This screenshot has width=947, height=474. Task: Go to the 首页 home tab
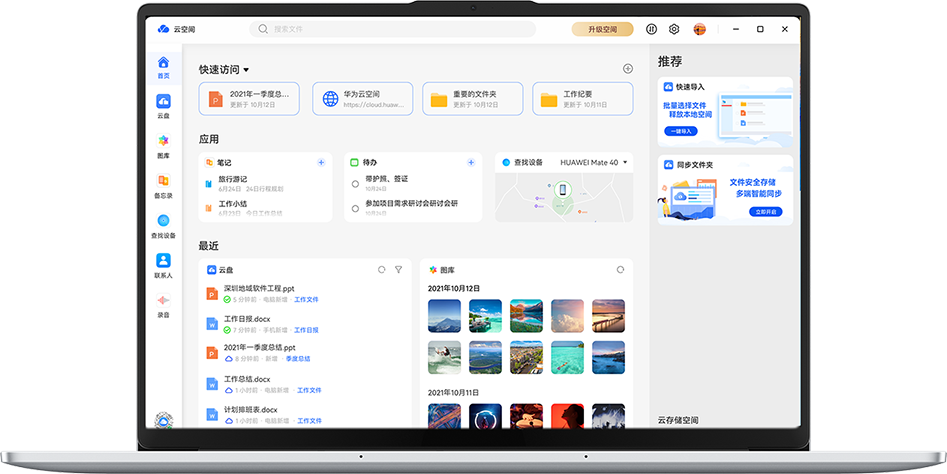[163, 67]
